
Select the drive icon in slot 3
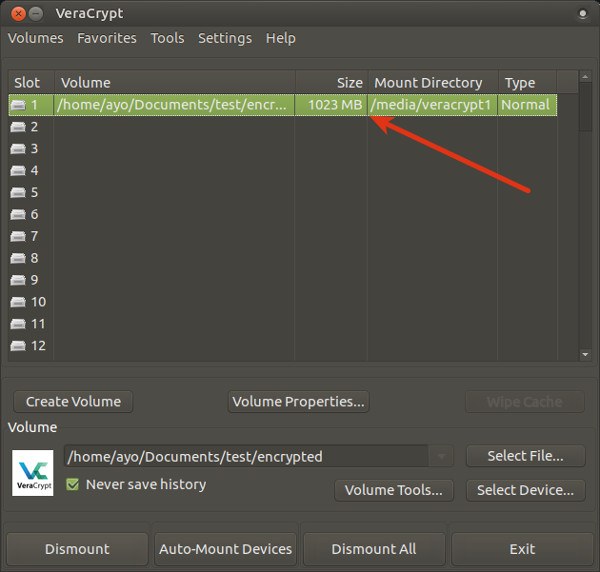18,148
